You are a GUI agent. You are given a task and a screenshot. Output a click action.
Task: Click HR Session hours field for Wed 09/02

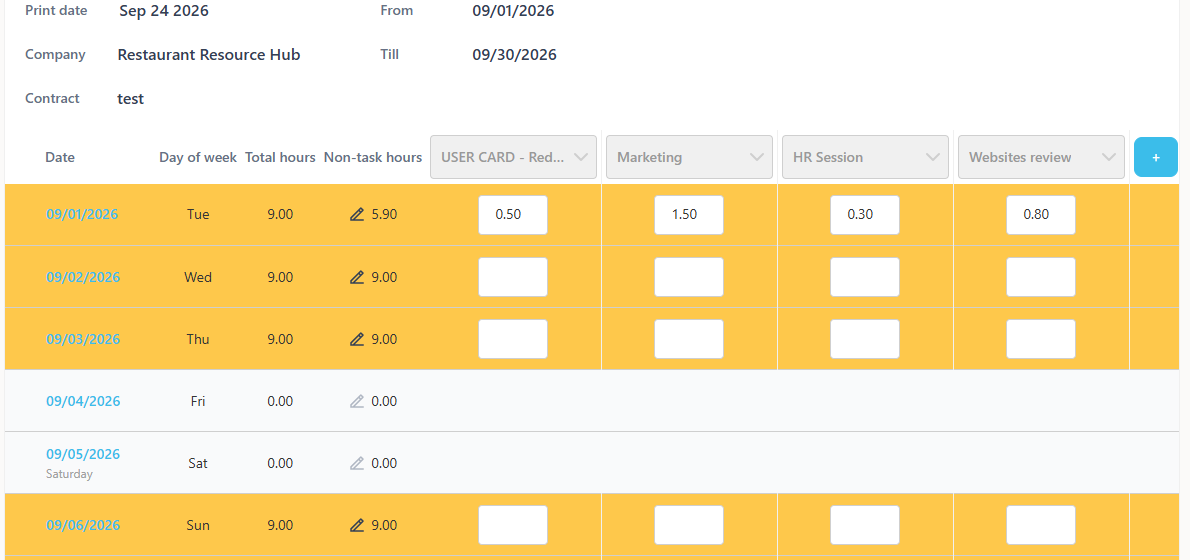(x=865, y=277)
